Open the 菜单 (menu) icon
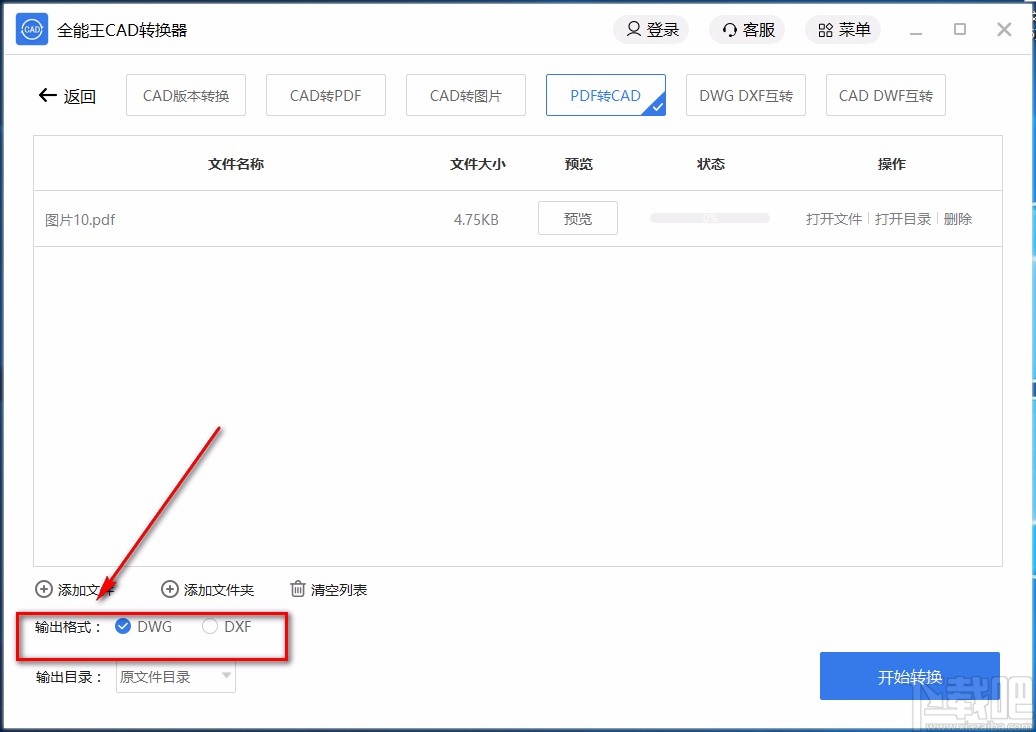The width and height of the screenshot is (1036, 732). [826, 30]
